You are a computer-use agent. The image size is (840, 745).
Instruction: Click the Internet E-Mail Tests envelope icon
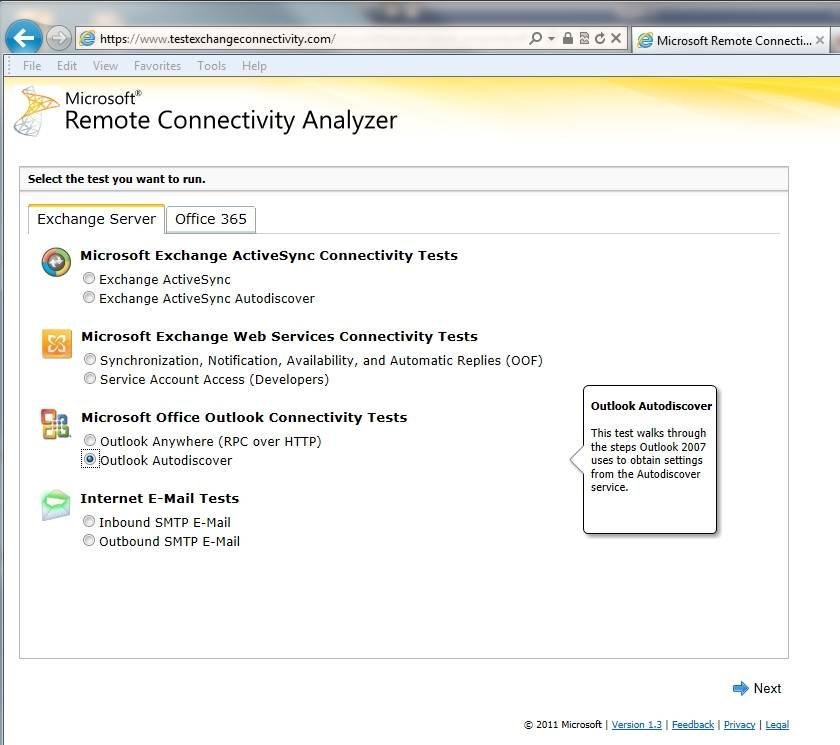[x=56, y=505]
